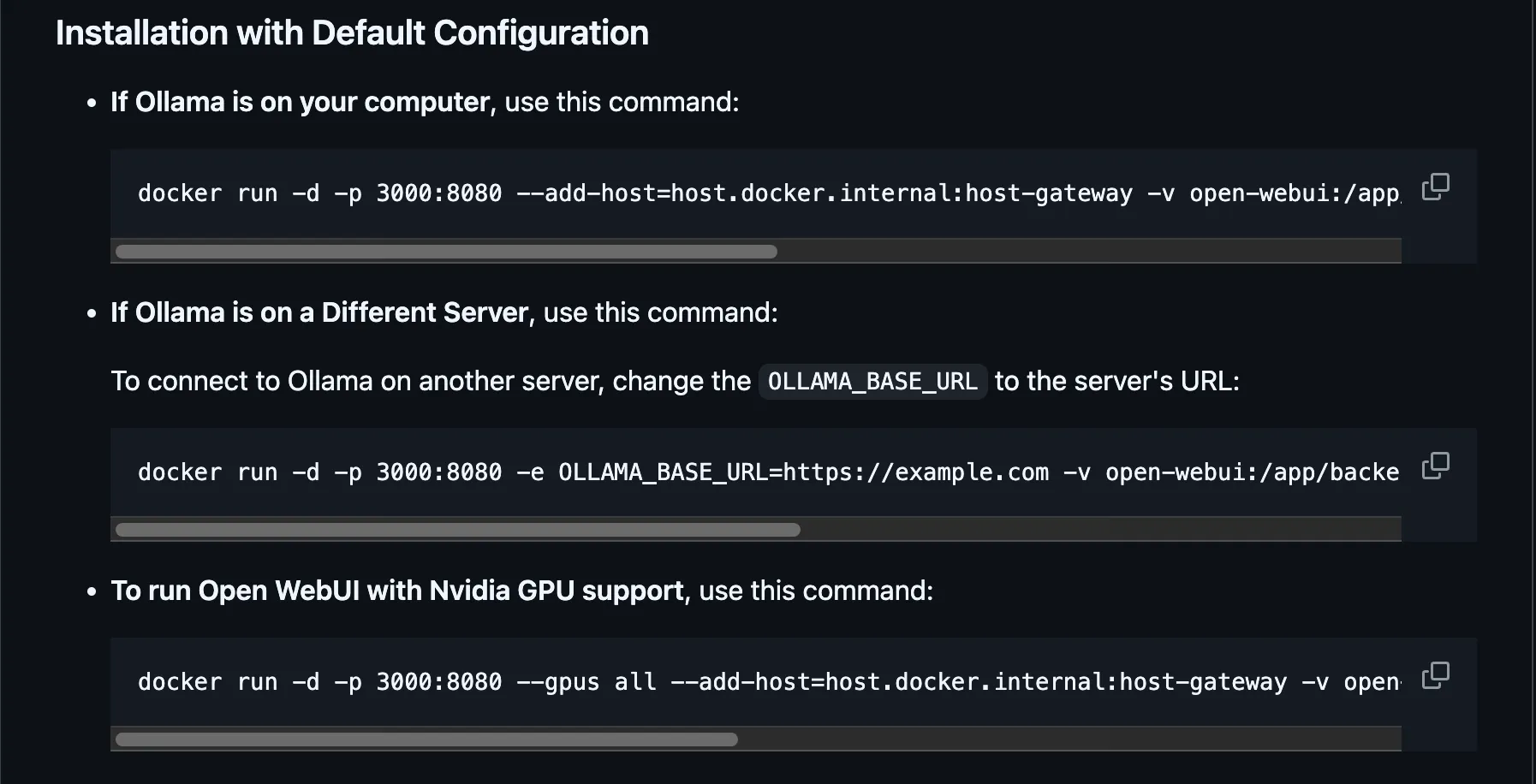Click 'If Ollama is on a Different Server' text
1536x784 pixels.
tap(319, 312)
